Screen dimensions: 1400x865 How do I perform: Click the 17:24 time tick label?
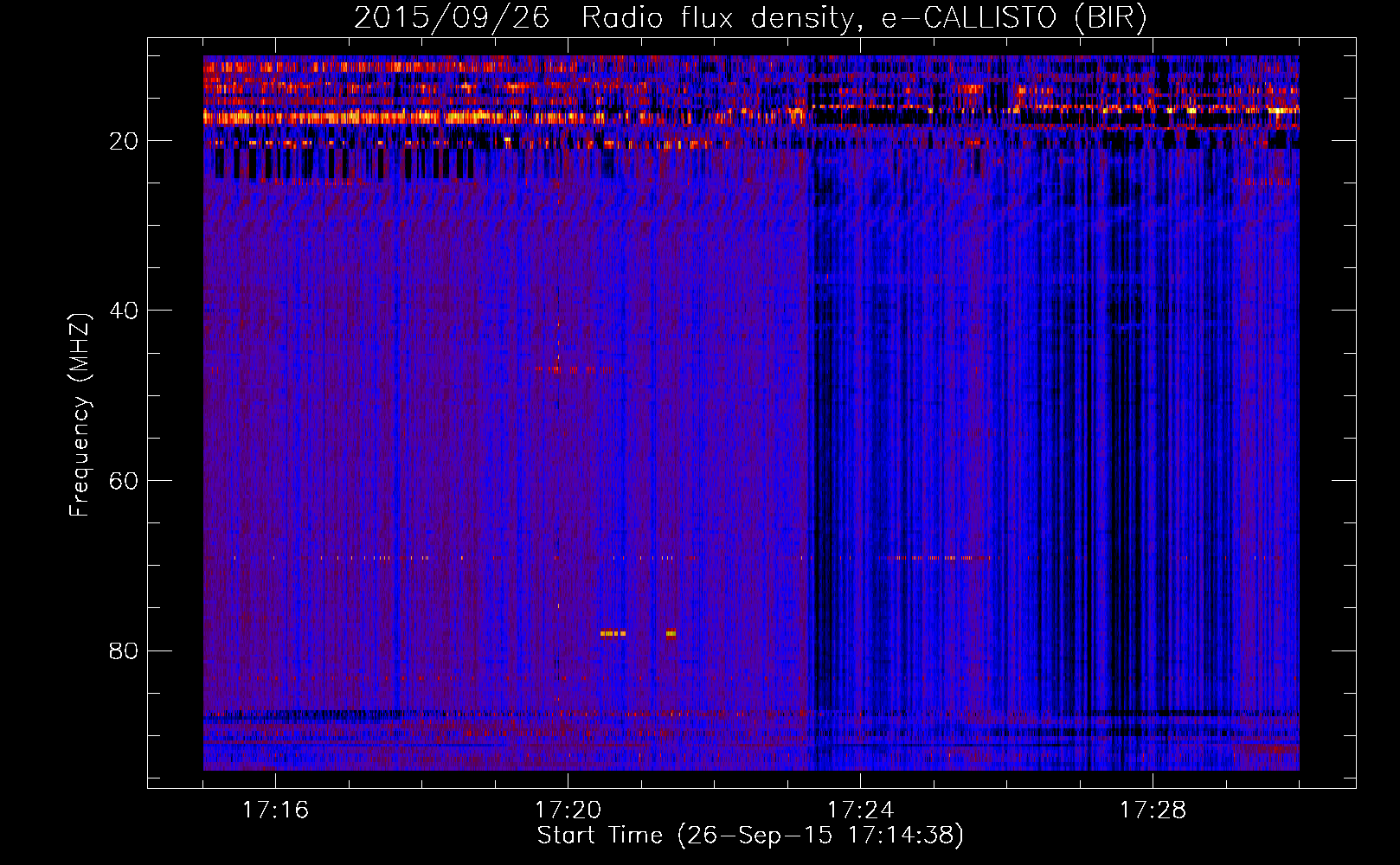click(861, 811)
